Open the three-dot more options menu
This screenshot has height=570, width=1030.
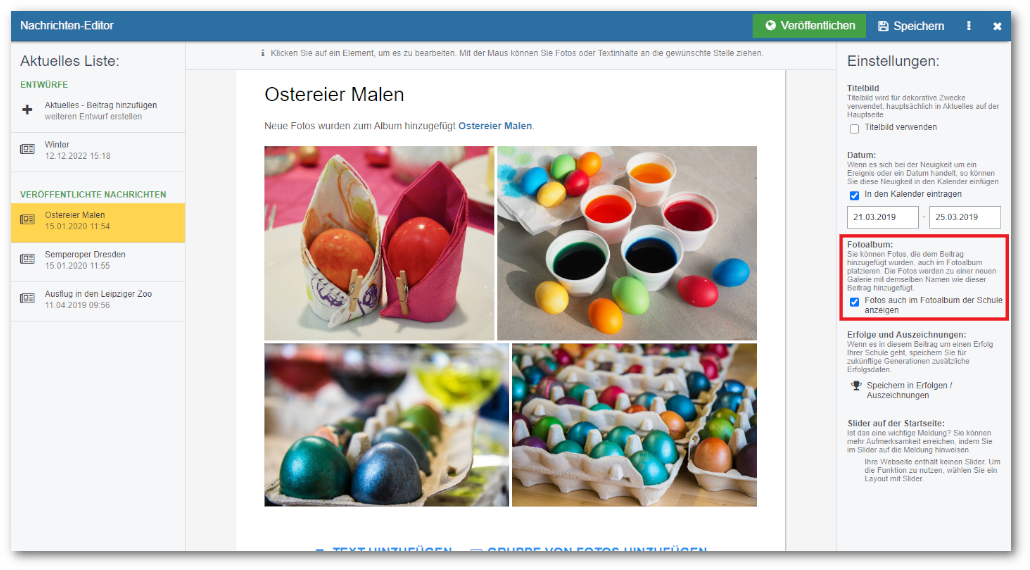coord(968,26)
